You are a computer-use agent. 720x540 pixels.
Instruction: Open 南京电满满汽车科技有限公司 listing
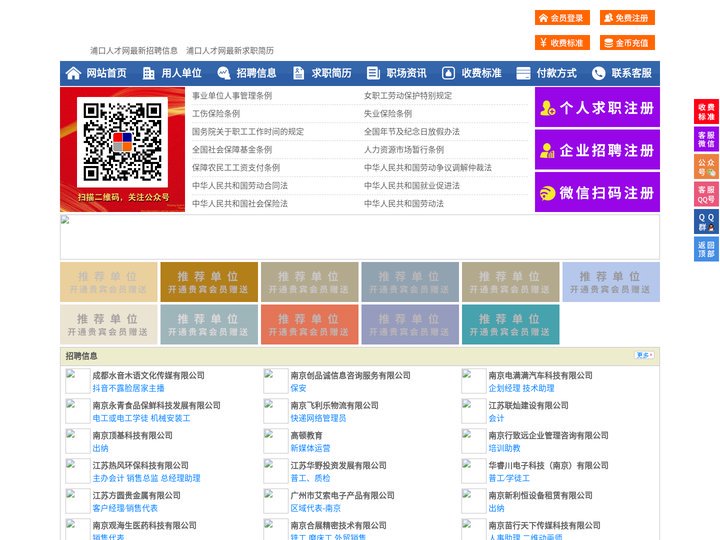tap(540, 375)
